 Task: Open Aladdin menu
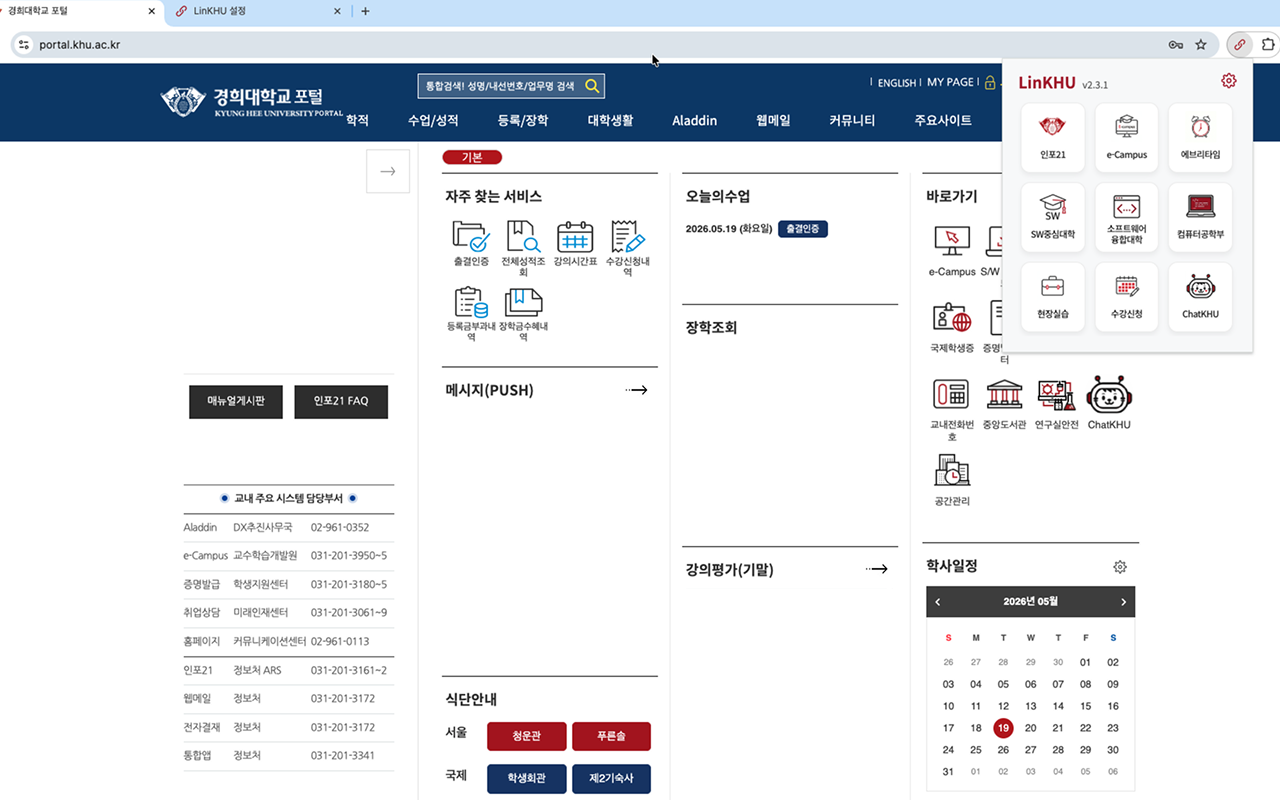[x=695, y=121]
